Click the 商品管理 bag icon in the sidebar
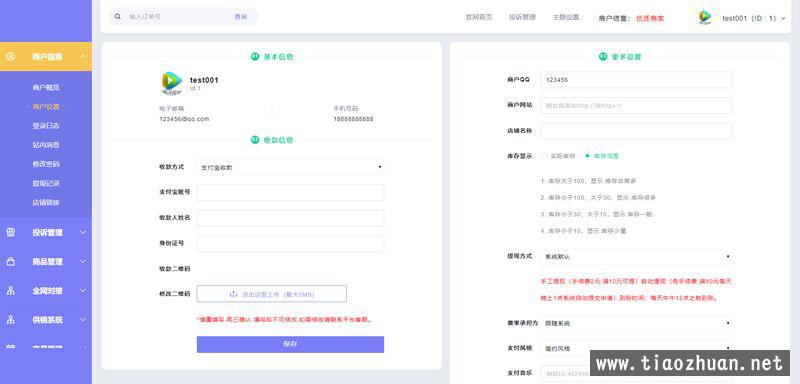The height and width of the screenshot is (384, 800). [11, 262]
